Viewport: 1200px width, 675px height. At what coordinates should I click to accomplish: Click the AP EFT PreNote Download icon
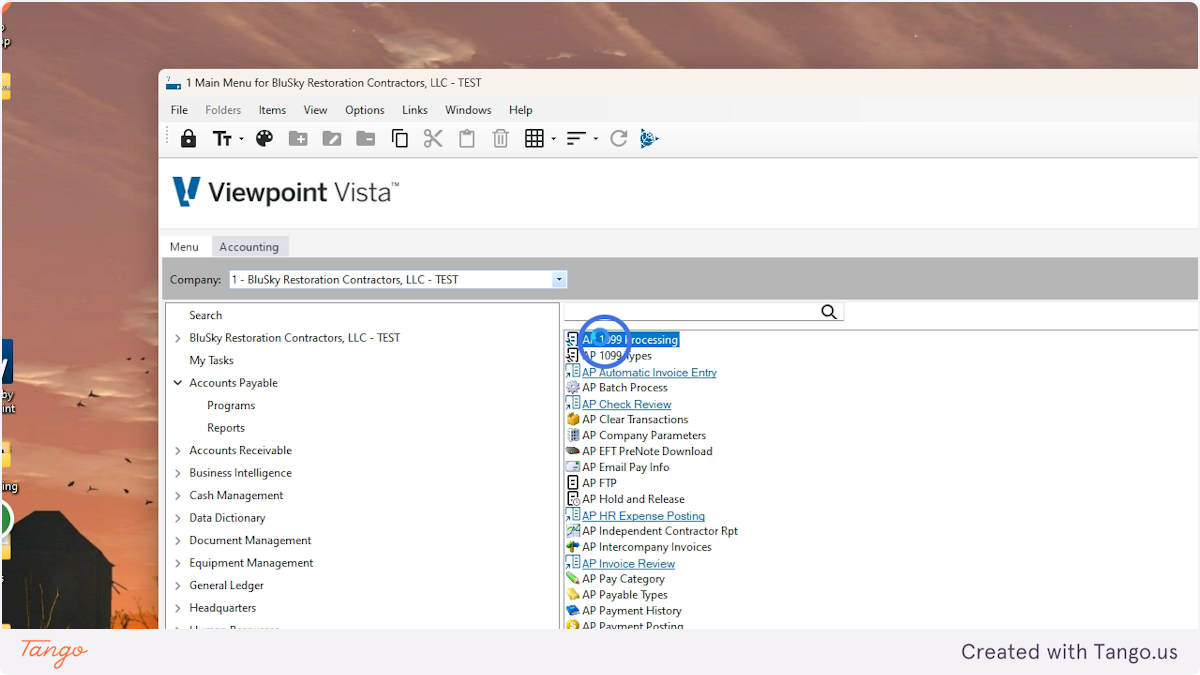coord(573,451)
